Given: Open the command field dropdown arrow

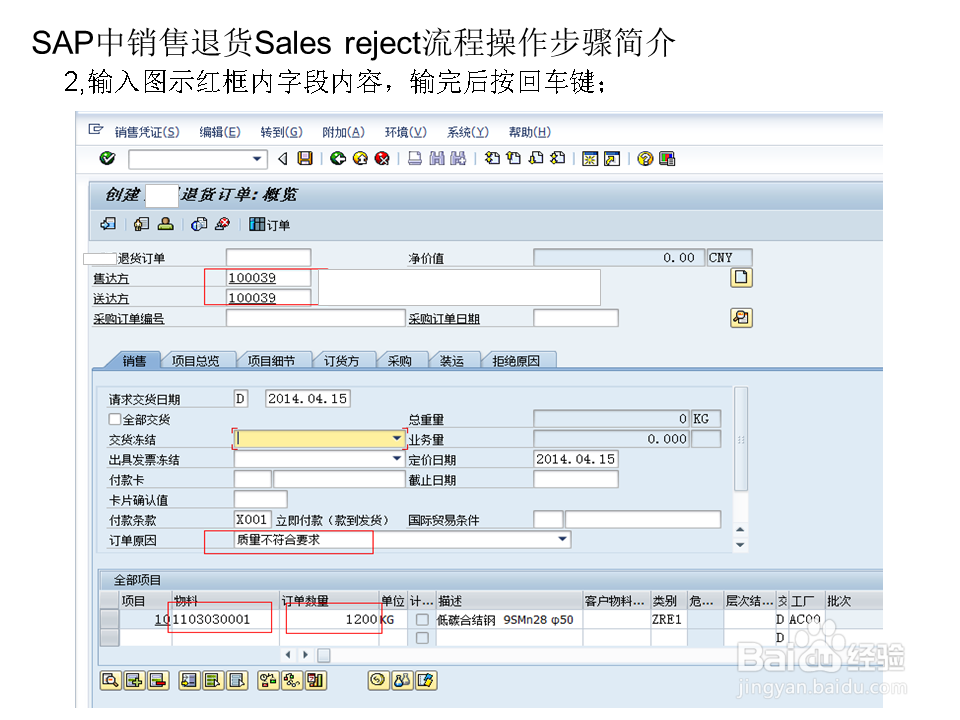Looking at the screenshot, I should tap(257, 159).
